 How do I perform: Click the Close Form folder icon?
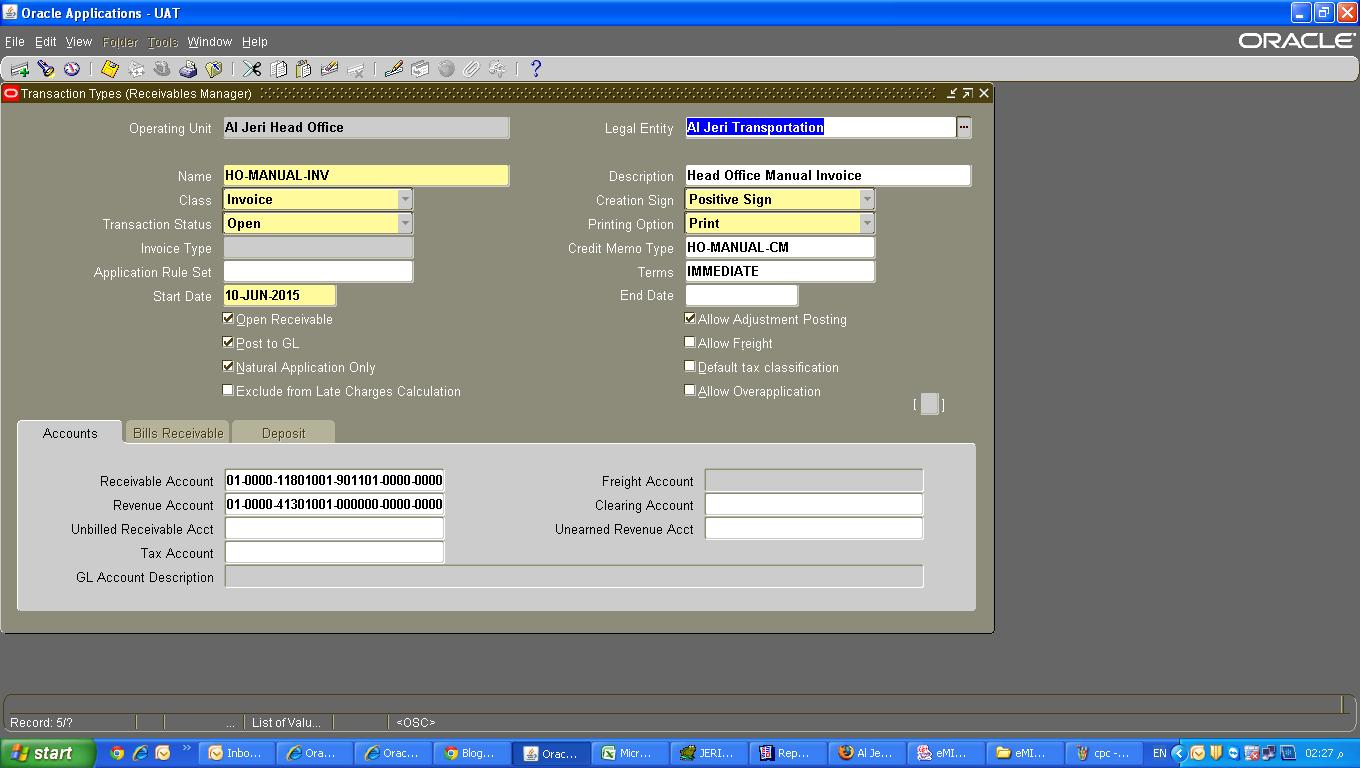213,69
